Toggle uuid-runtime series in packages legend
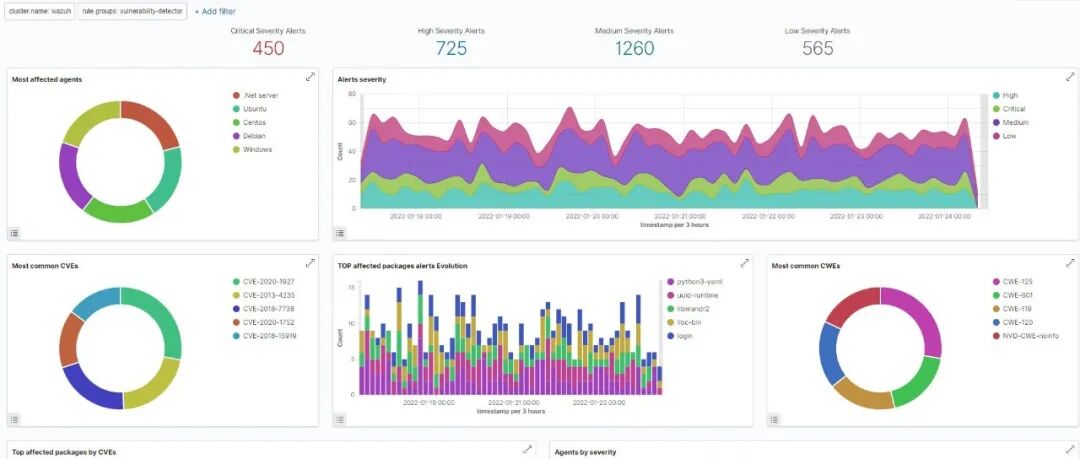The height and width of the screenshot is (459, 1080). pyautogui.click(x=694, y=295)
